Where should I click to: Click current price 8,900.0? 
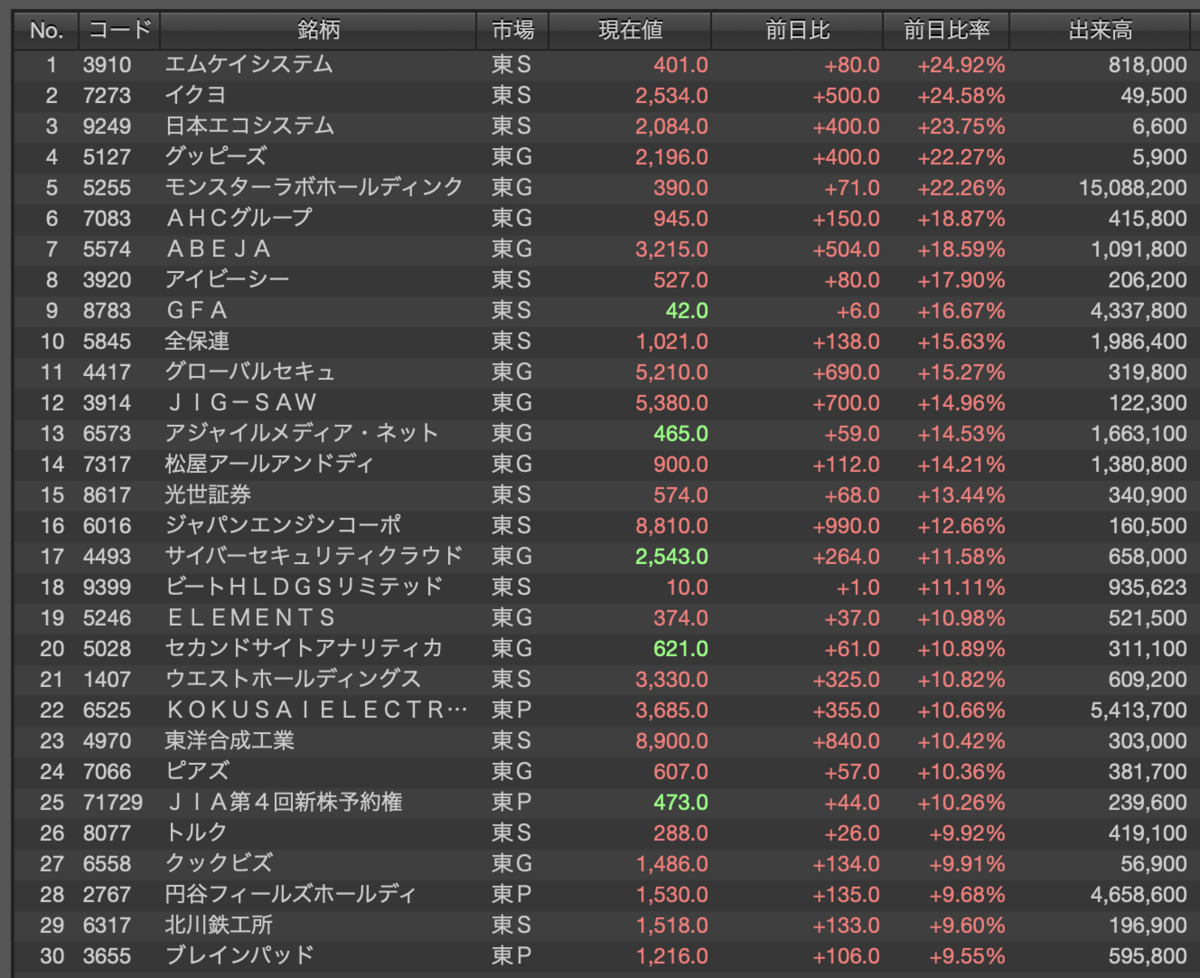672,740
